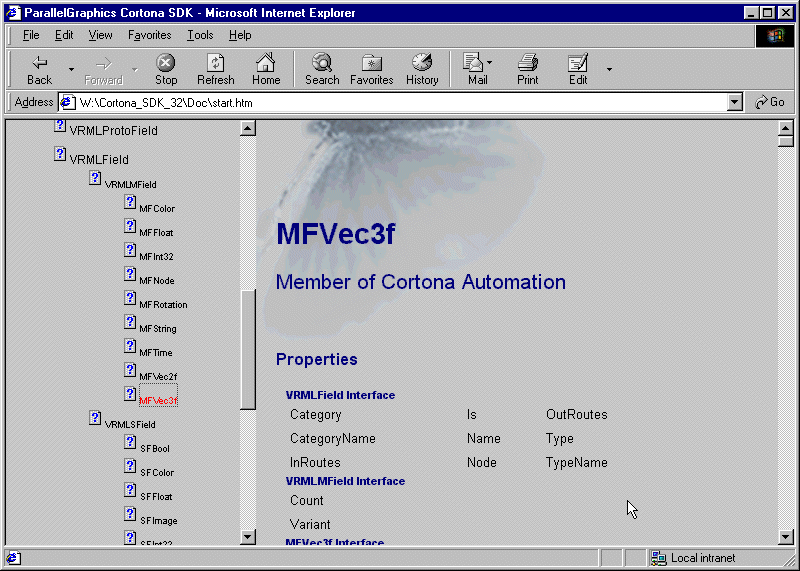
Task: Open the Variant property link
Action: (x=310, y=525)
